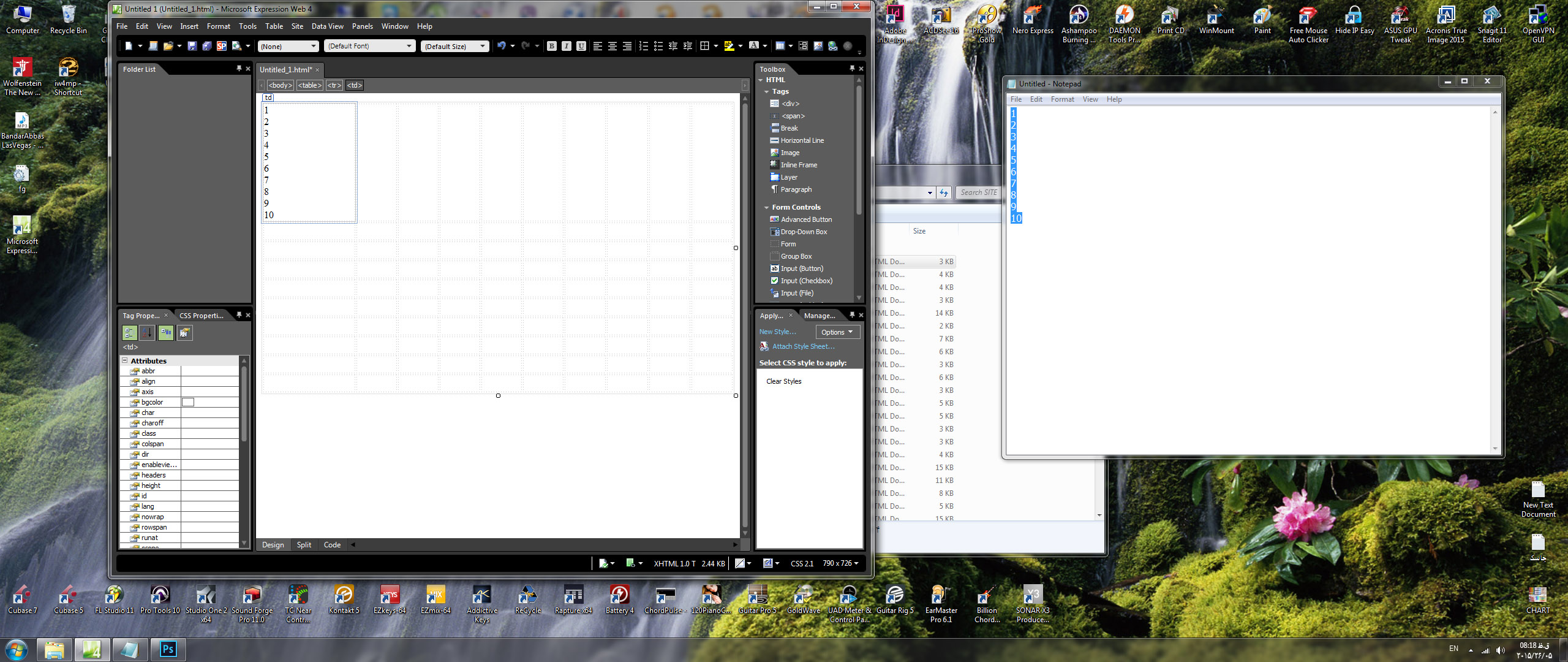
Task: Click the Save All toolbar icon
Action: (x=207, y=46)
